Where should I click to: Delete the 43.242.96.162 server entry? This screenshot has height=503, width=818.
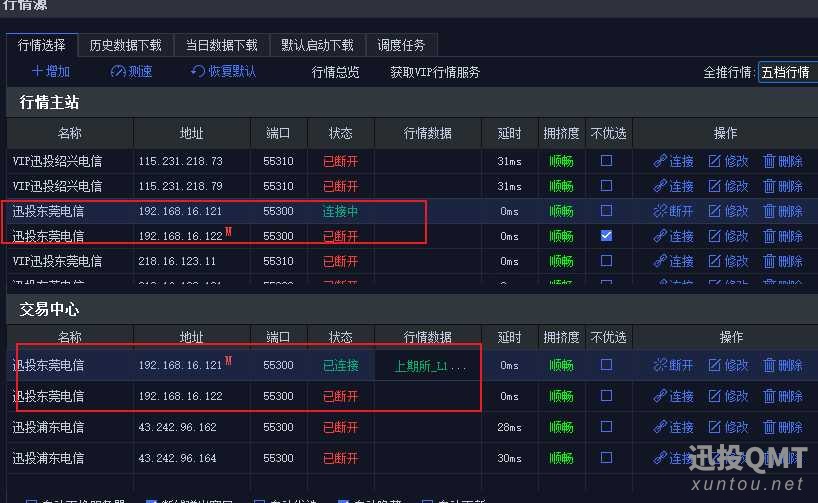(783, 427)
